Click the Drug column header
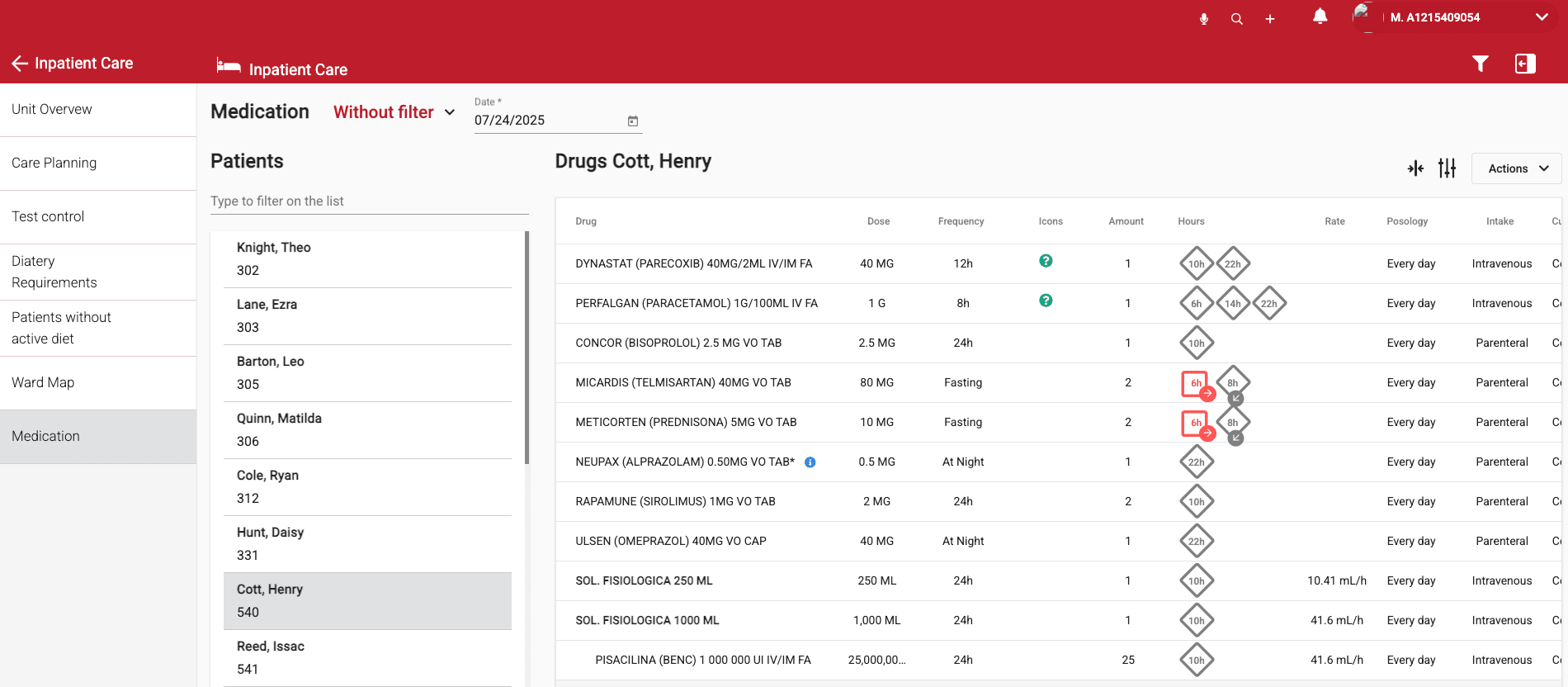 [x=586, y=221]
